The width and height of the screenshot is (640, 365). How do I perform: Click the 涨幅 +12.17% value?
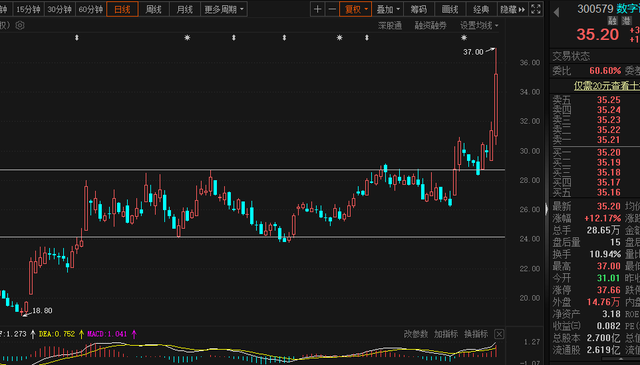pyautogui.click(x=602, y=218)
